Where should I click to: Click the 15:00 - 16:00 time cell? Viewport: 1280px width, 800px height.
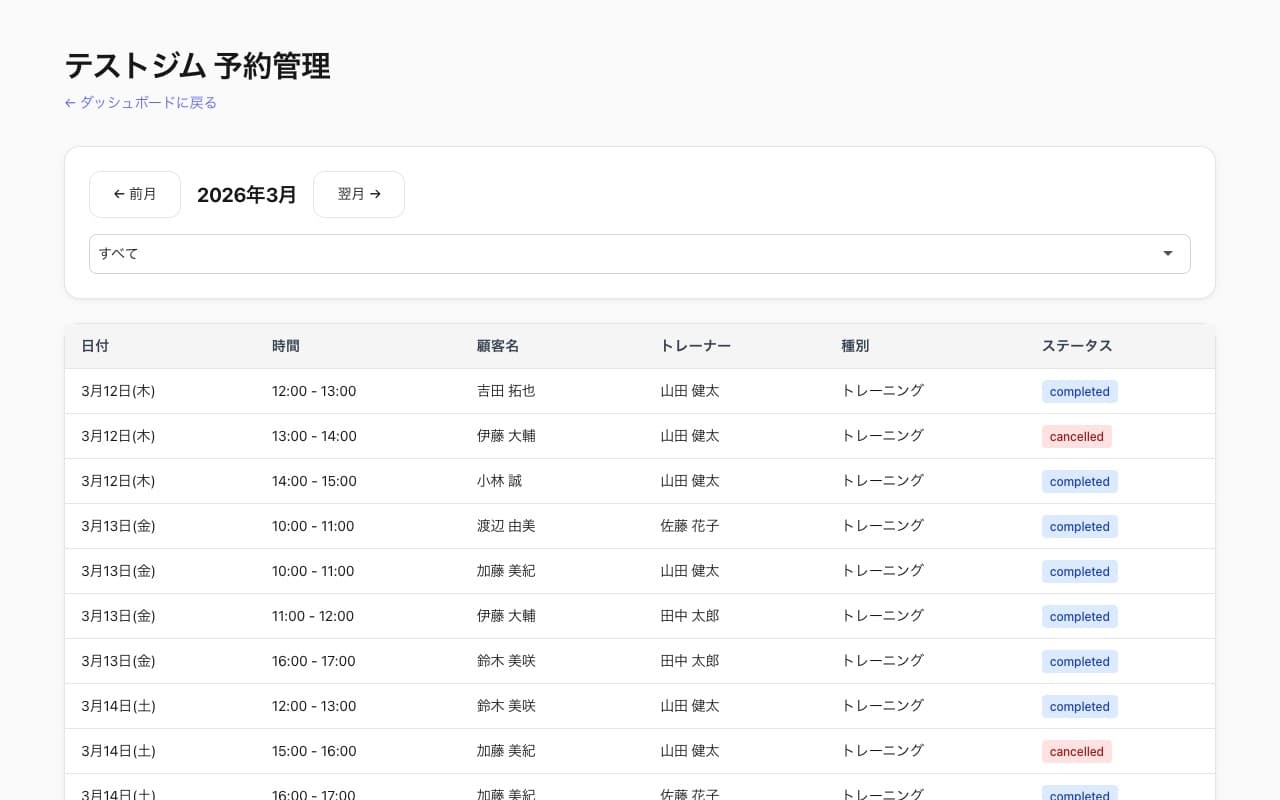pos(314,751)
